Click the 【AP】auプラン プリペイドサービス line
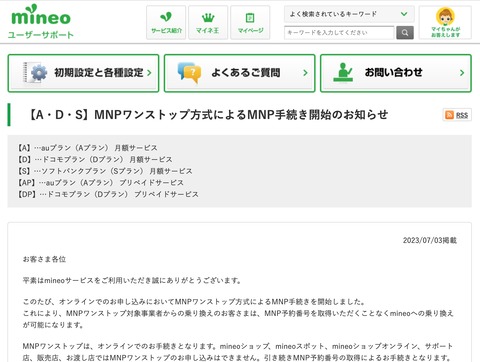Screen dimensions: 480x362 [100, 183]
